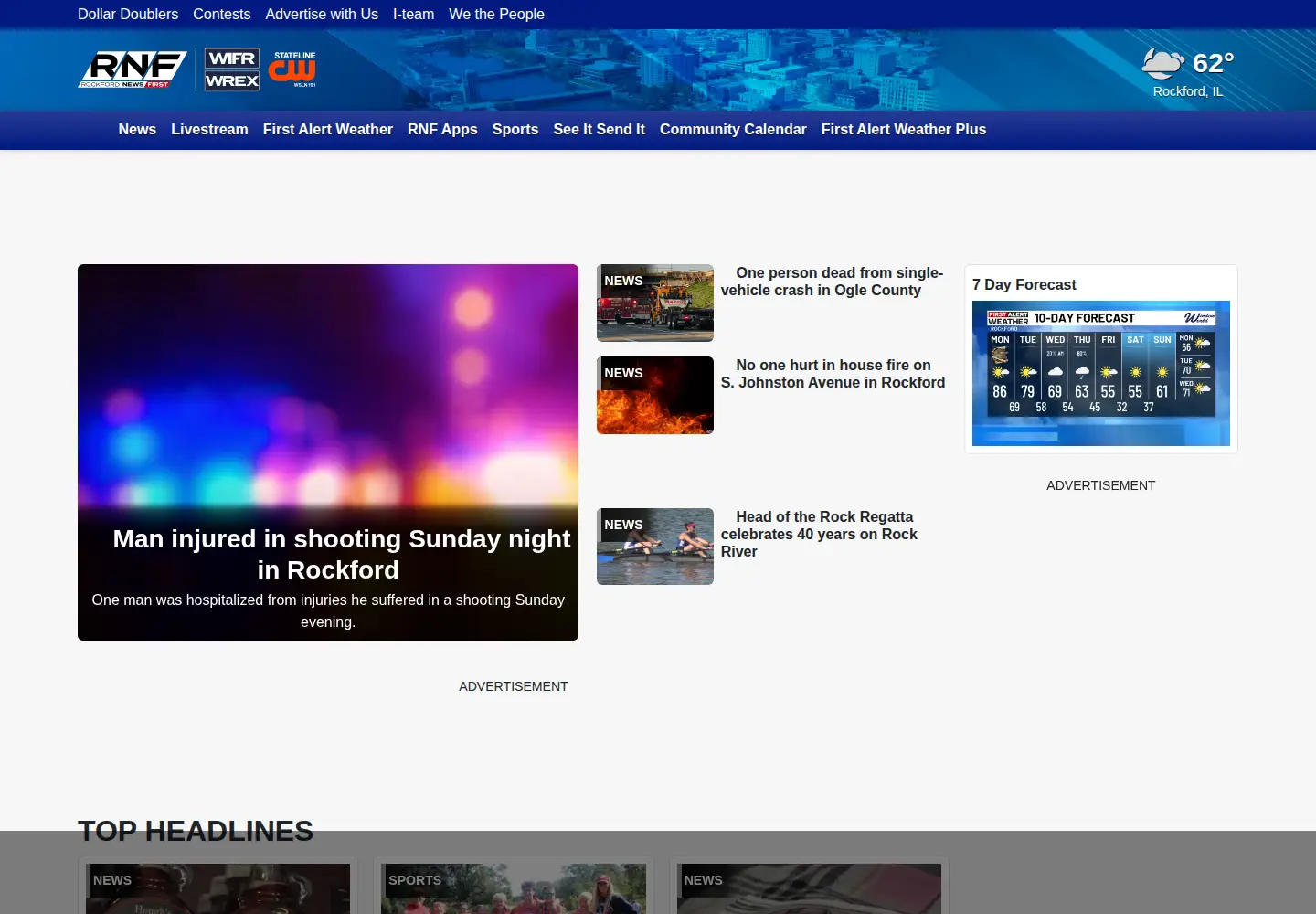Viewport: 1316px width, 914px height.
Task: Click the WIFR WREX station logo
Action: coord(232,69)
